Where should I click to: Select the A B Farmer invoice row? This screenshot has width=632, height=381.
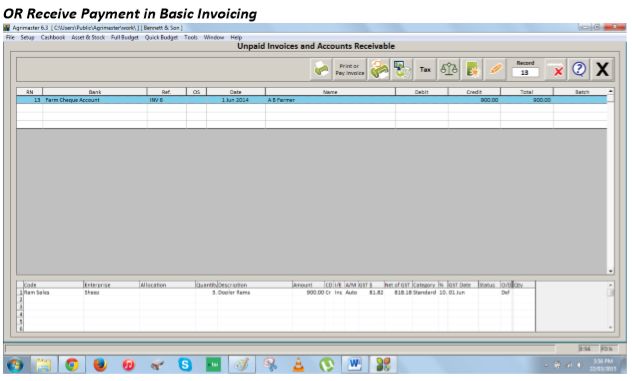312,100
